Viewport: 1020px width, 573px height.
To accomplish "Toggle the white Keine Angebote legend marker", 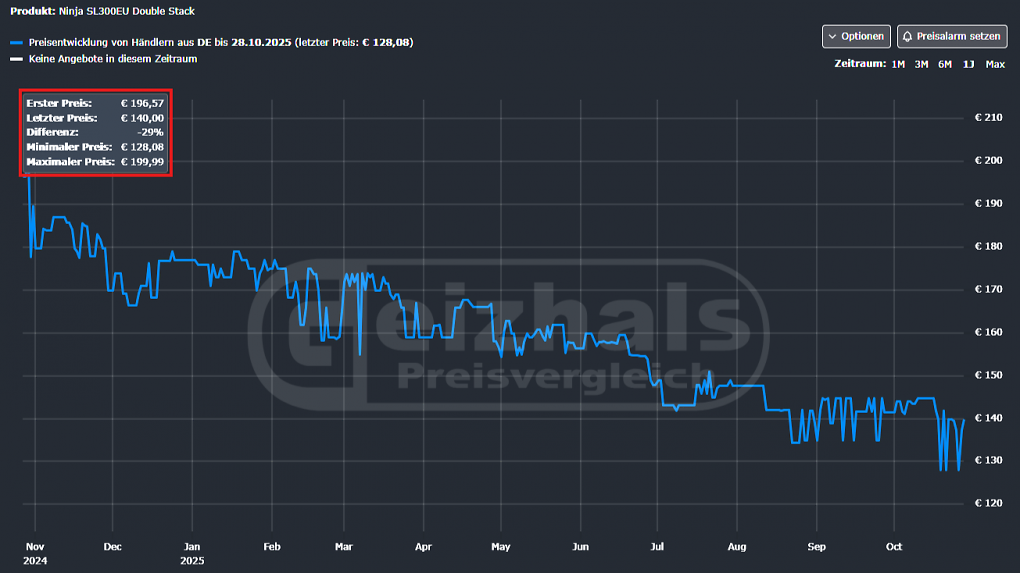I will [16, 59].
